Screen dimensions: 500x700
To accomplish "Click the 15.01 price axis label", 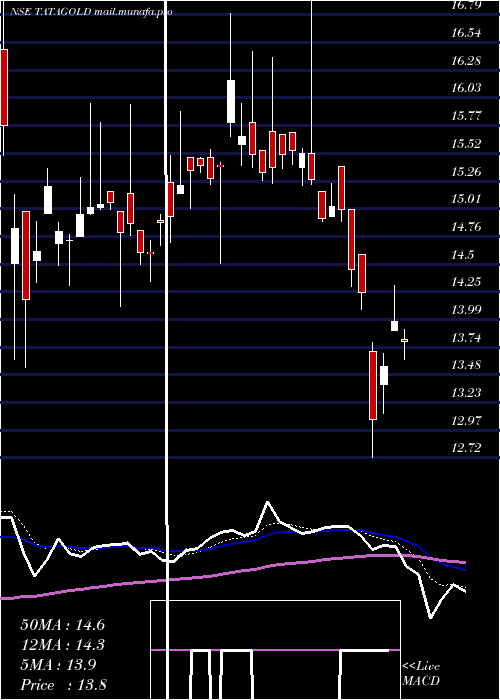I will 466,199.
